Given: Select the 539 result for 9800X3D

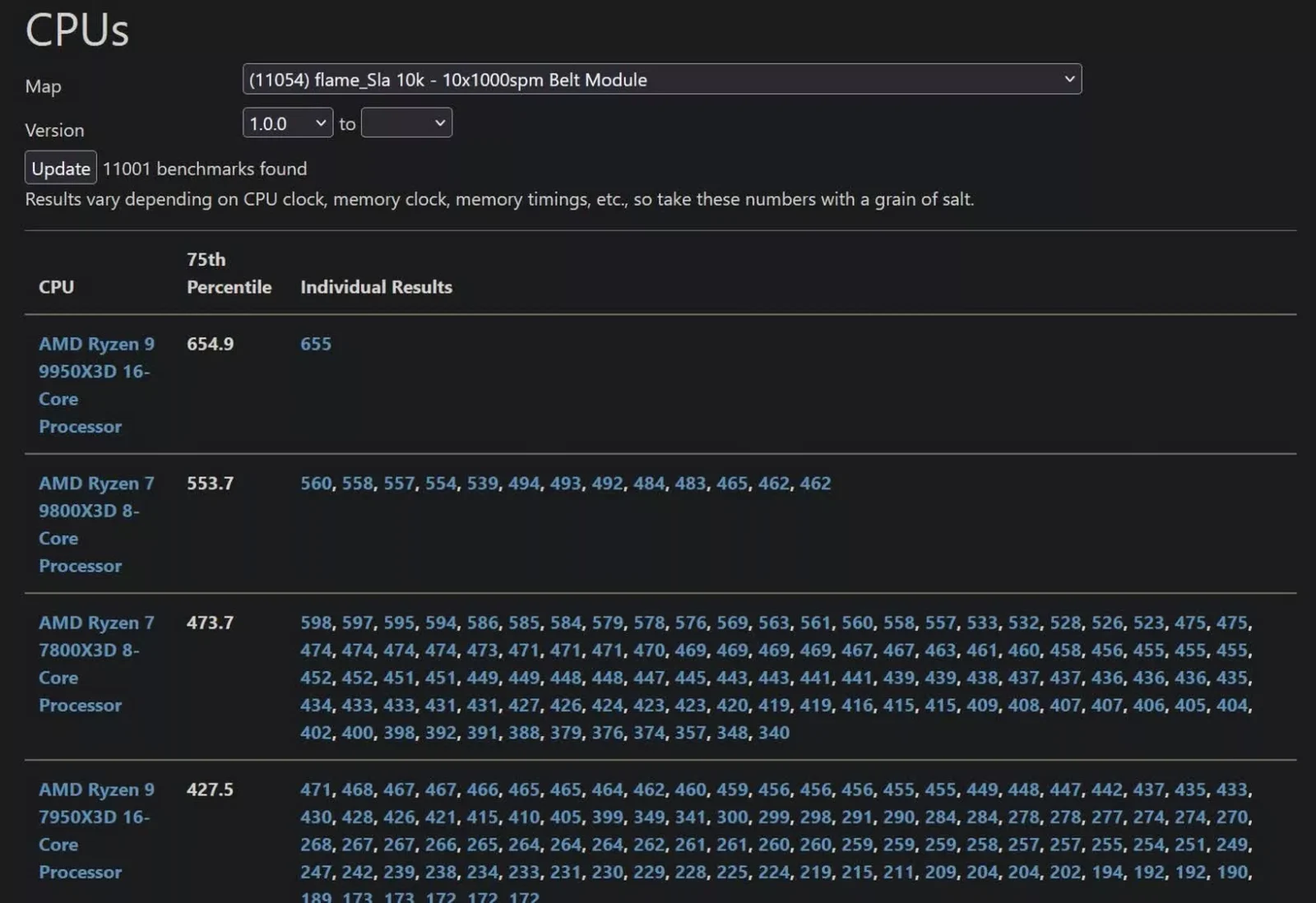Looking at the screenshot, I should [483, 484].
